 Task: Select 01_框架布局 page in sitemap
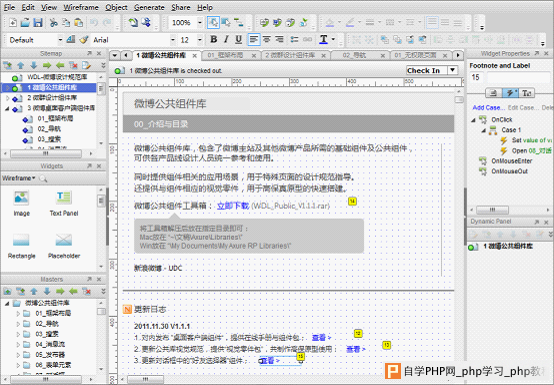click(x=55, y=118)
